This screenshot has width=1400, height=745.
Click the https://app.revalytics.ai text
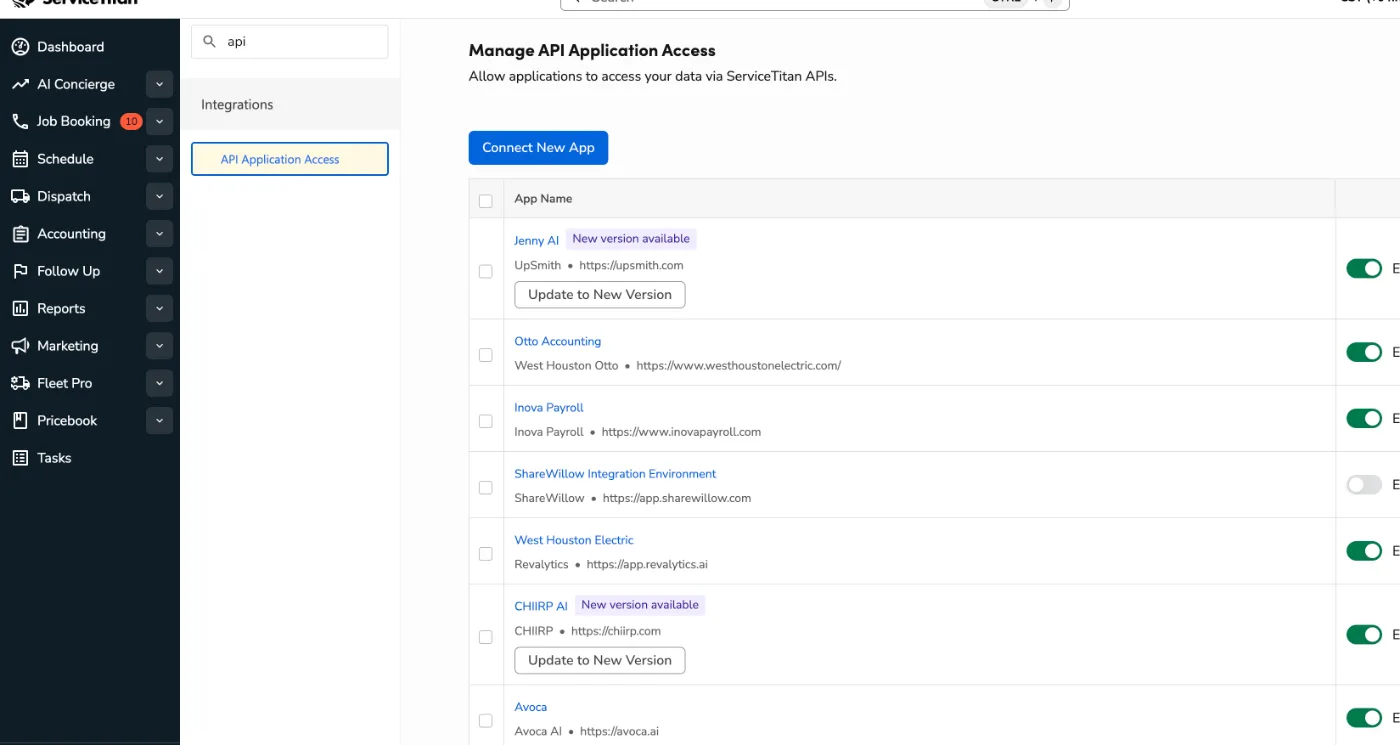(x=647, y=565)
